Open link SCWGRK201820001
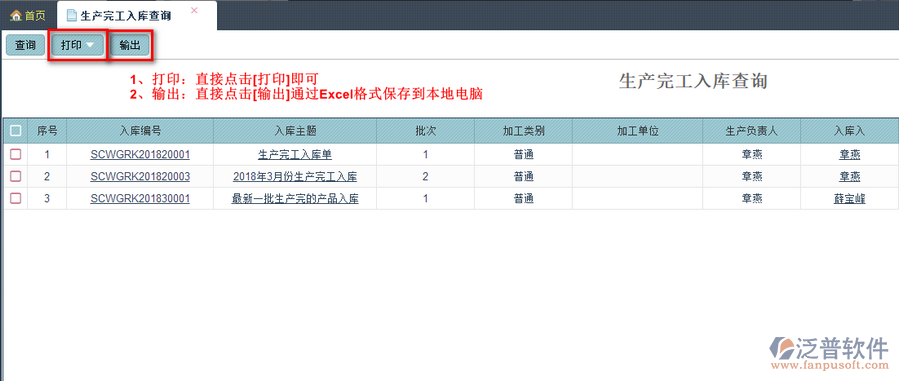 [140, 155]
